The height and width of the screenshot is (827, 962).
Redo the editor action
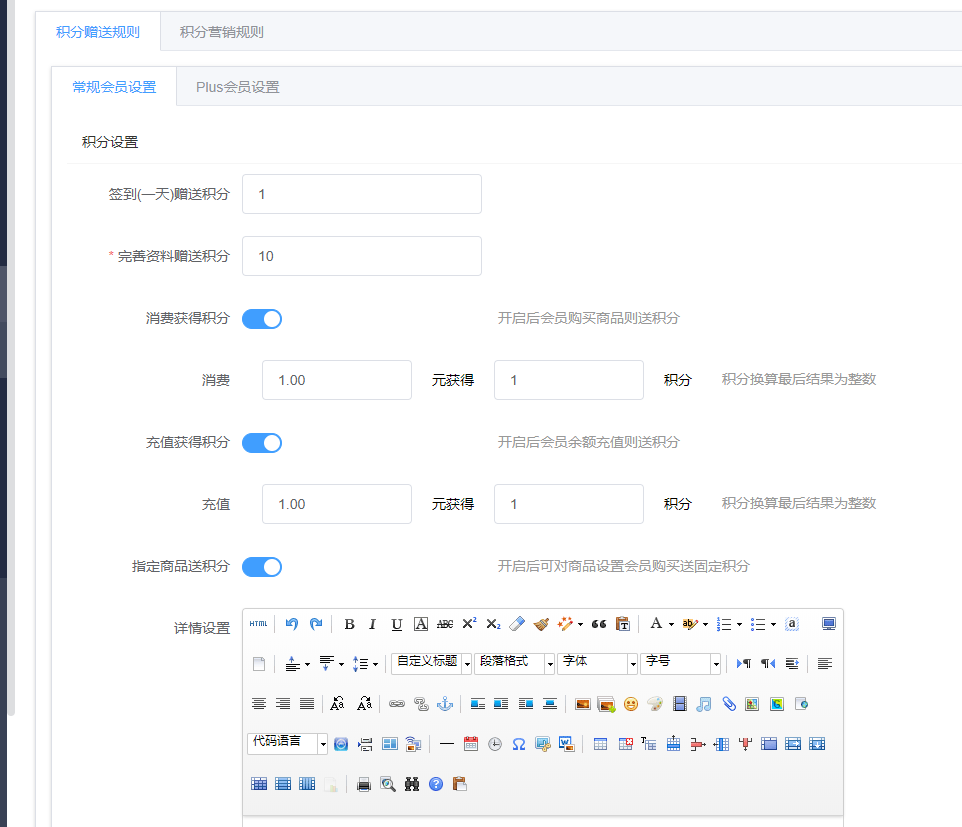(316, 624)
